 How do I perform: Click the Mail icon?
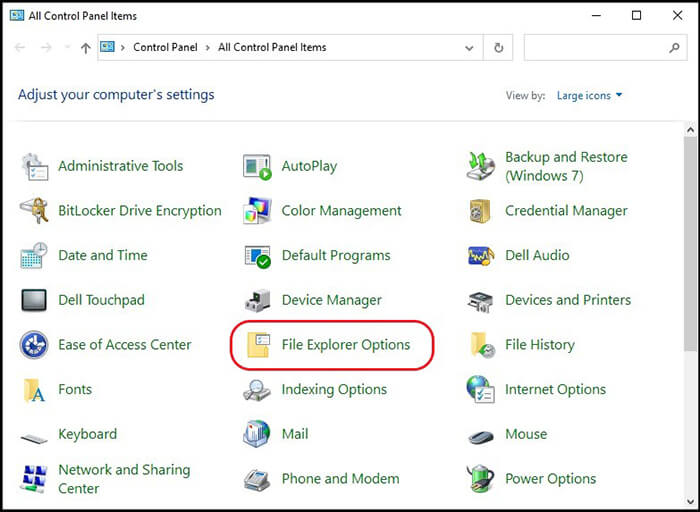point(257,433)
